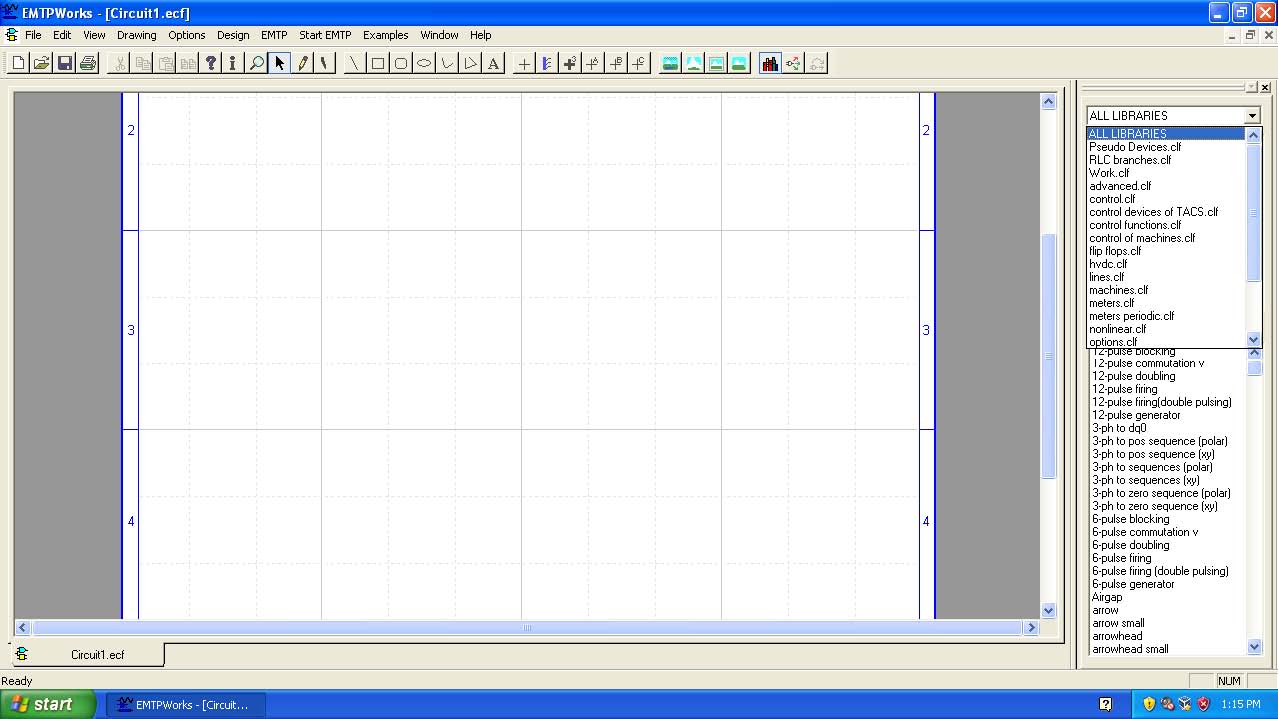
Task: Choose the rectangle shape tool
Action: (x=378, y=64)
